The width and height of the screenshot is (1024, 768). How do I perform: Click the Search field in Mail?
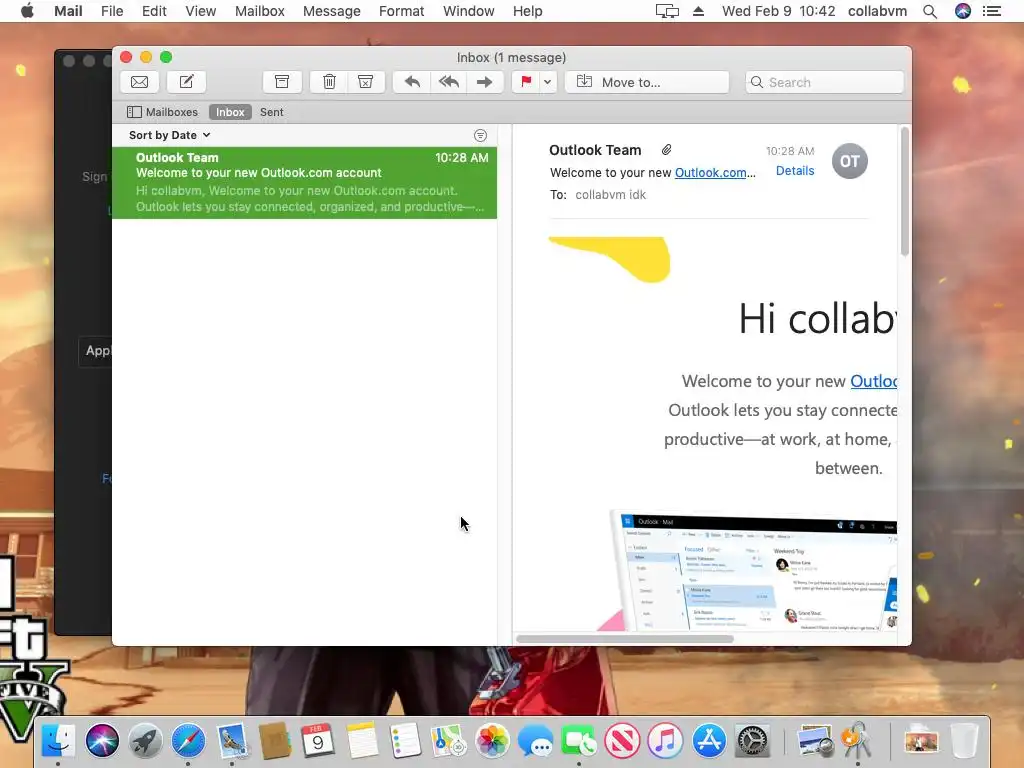pos(825,82)
